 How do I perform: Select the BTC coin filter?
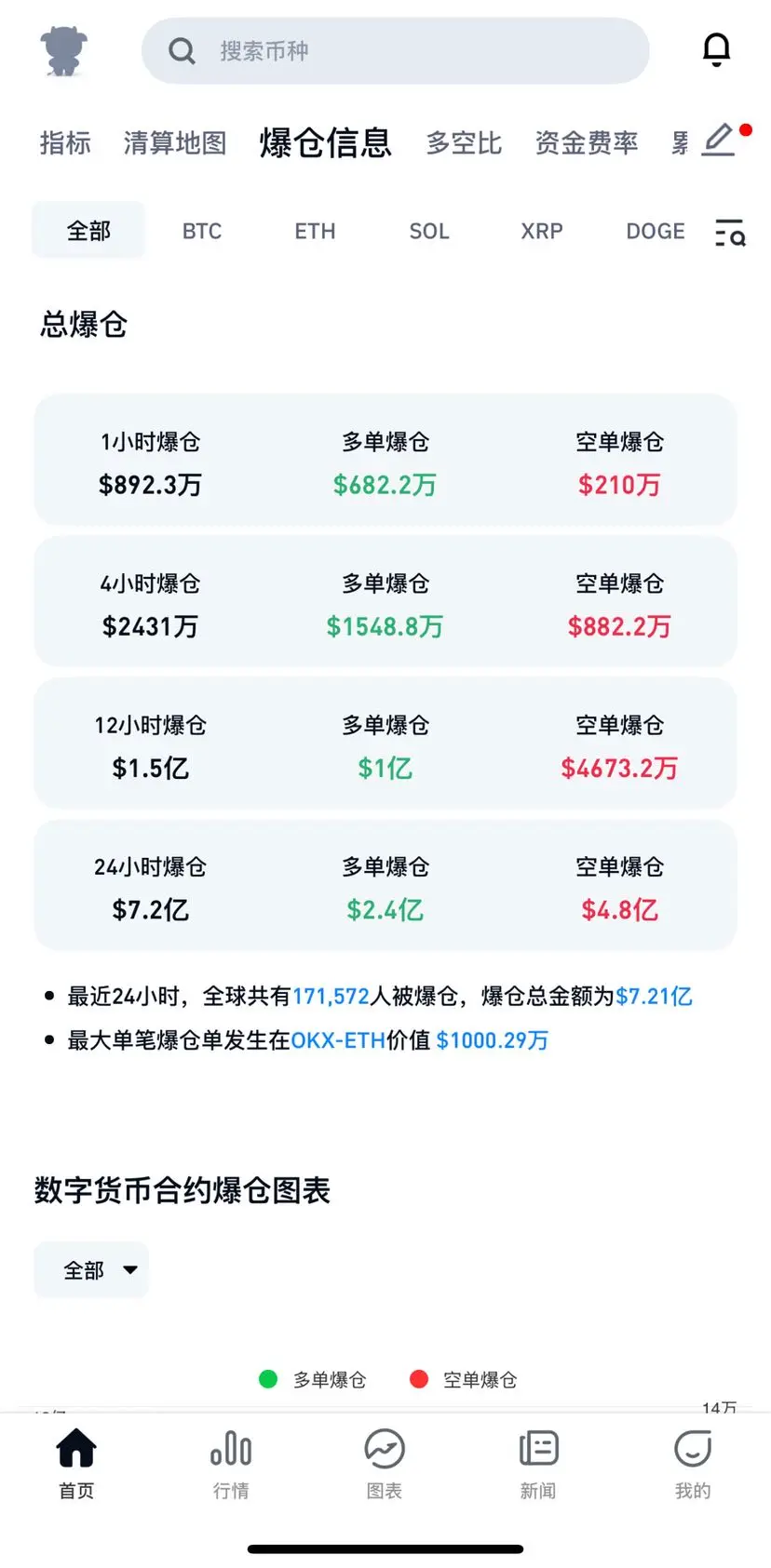pyautogui.click(x=202, y=231)
